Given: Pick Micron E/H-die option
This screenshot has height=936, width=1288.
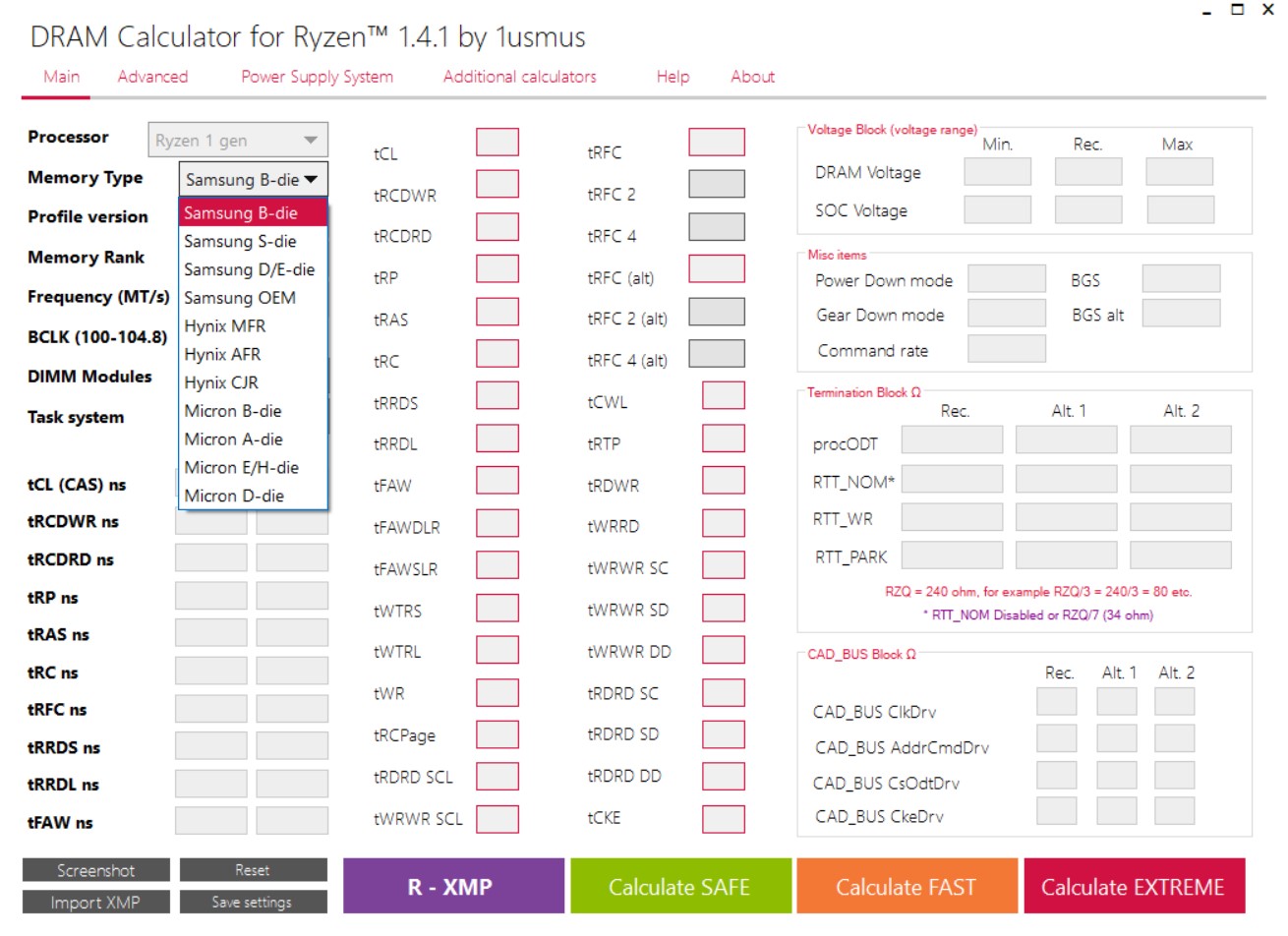Looking at the screenshot, I should click(x=253, y=468).
